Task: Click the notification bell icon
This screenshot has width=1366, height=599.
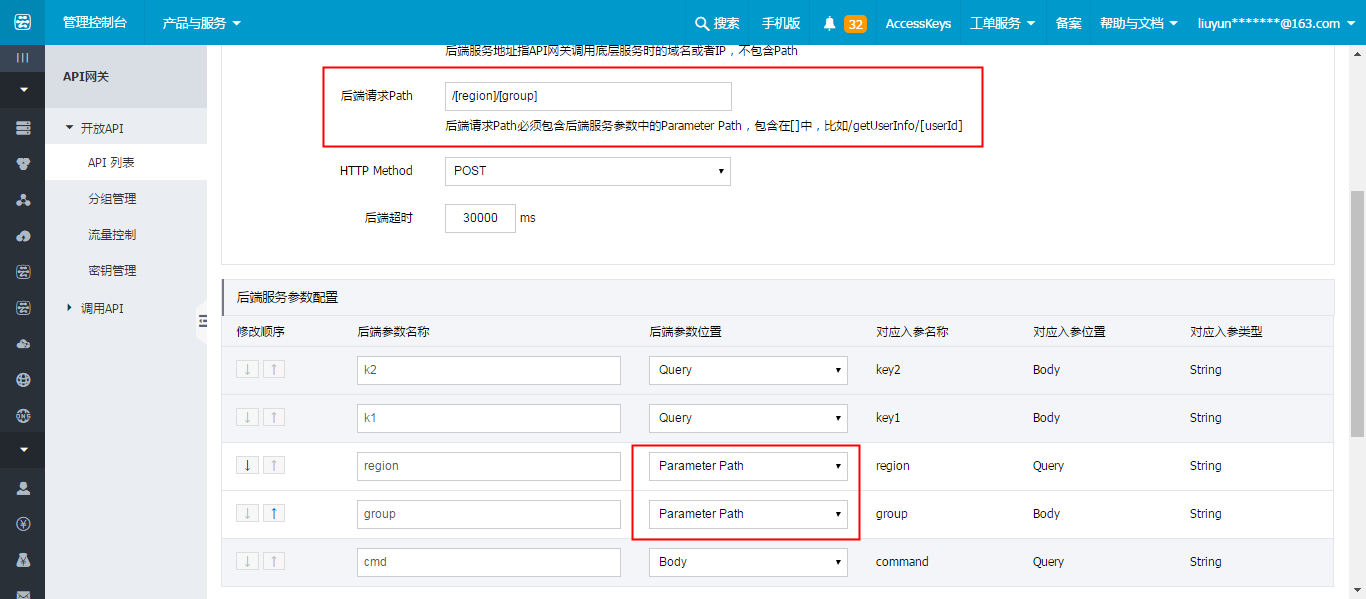Action: click(829, 23)
